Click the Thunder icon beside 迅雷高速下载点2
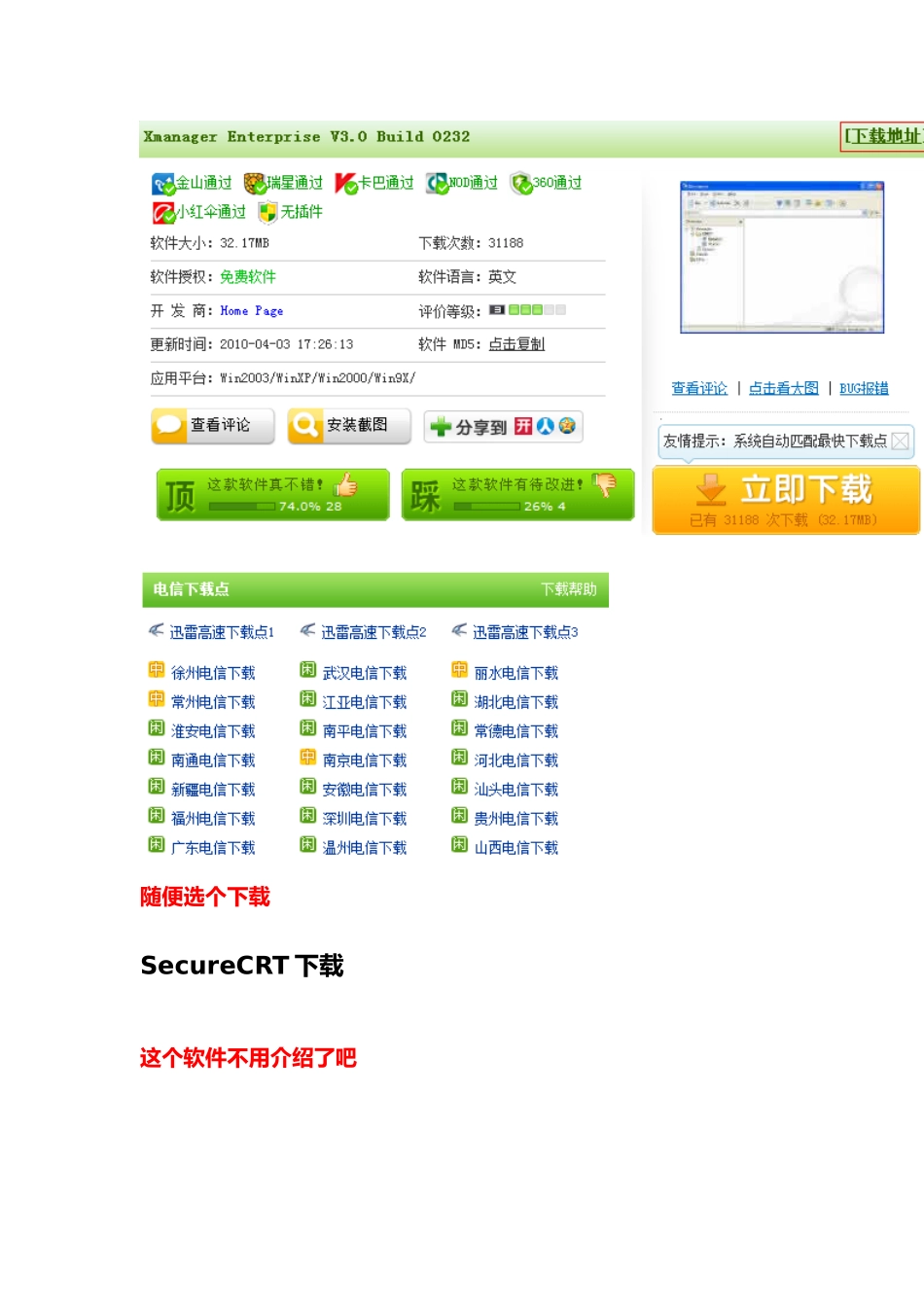 [307, 630]
